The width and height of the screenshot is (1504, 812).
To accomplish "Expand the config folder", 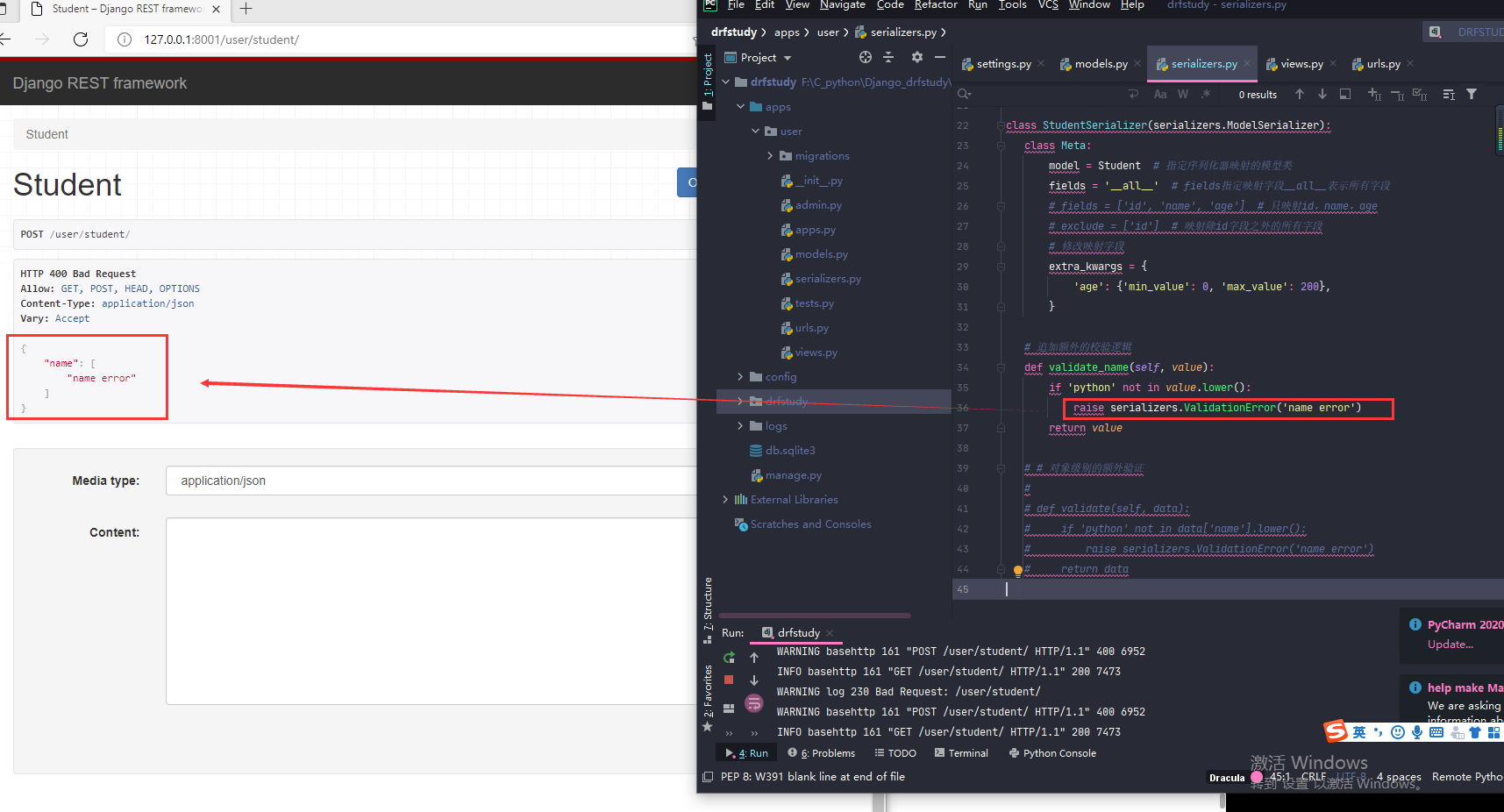I will (740, 377).
